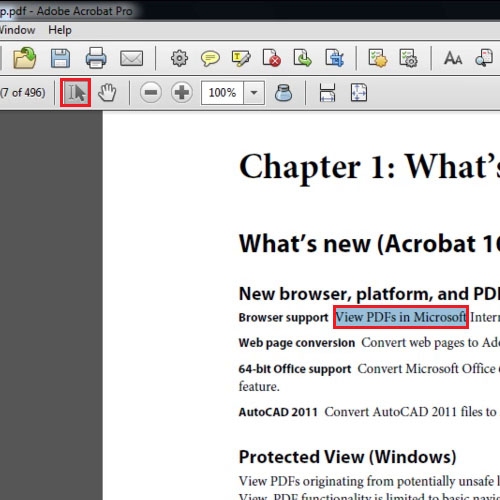Viewport: 500px width, 500px height.
Task: Switch to the Hand tool
Action: tap(107, 92)
